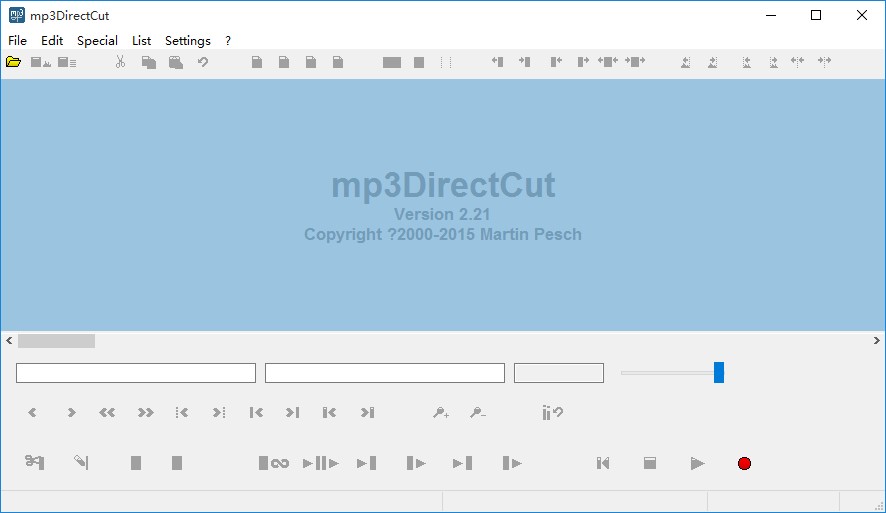886x513 pixels.
Task: Click the zoom in magnifier icon
Action: 441,413
